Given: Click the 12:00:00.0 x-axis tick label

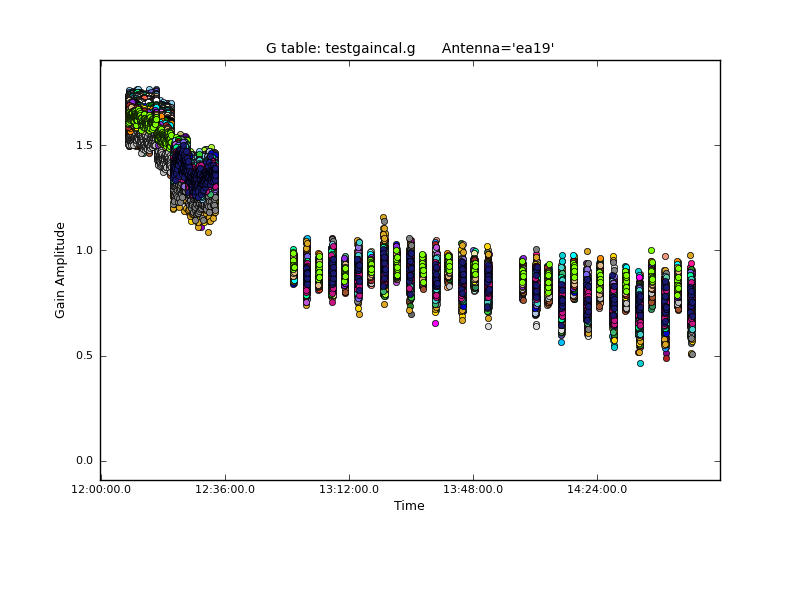Looking at the screenshot, I should [x=100, y=489].
